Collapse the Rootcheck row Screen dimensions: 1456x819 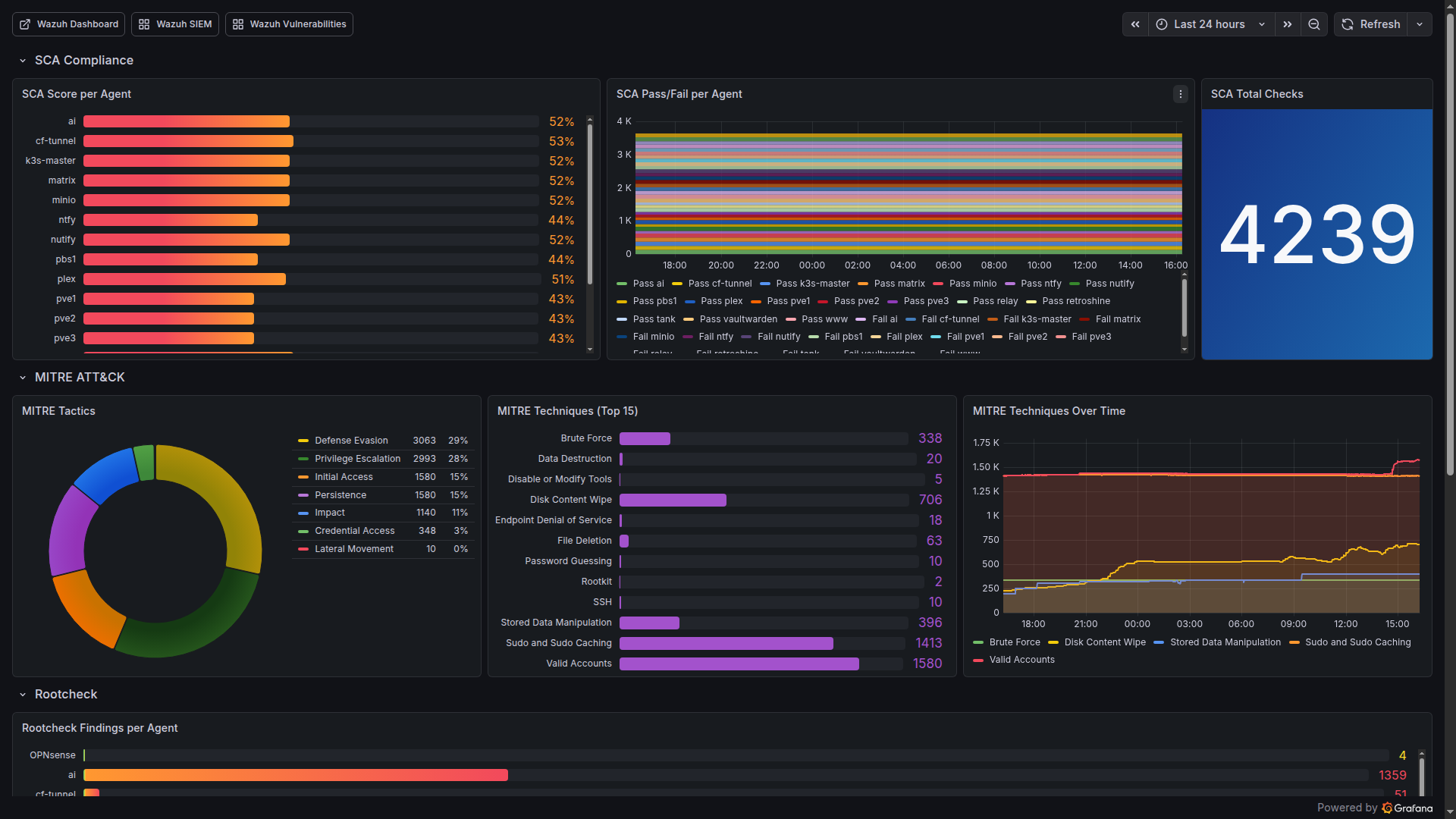click(x=23, y=695)
